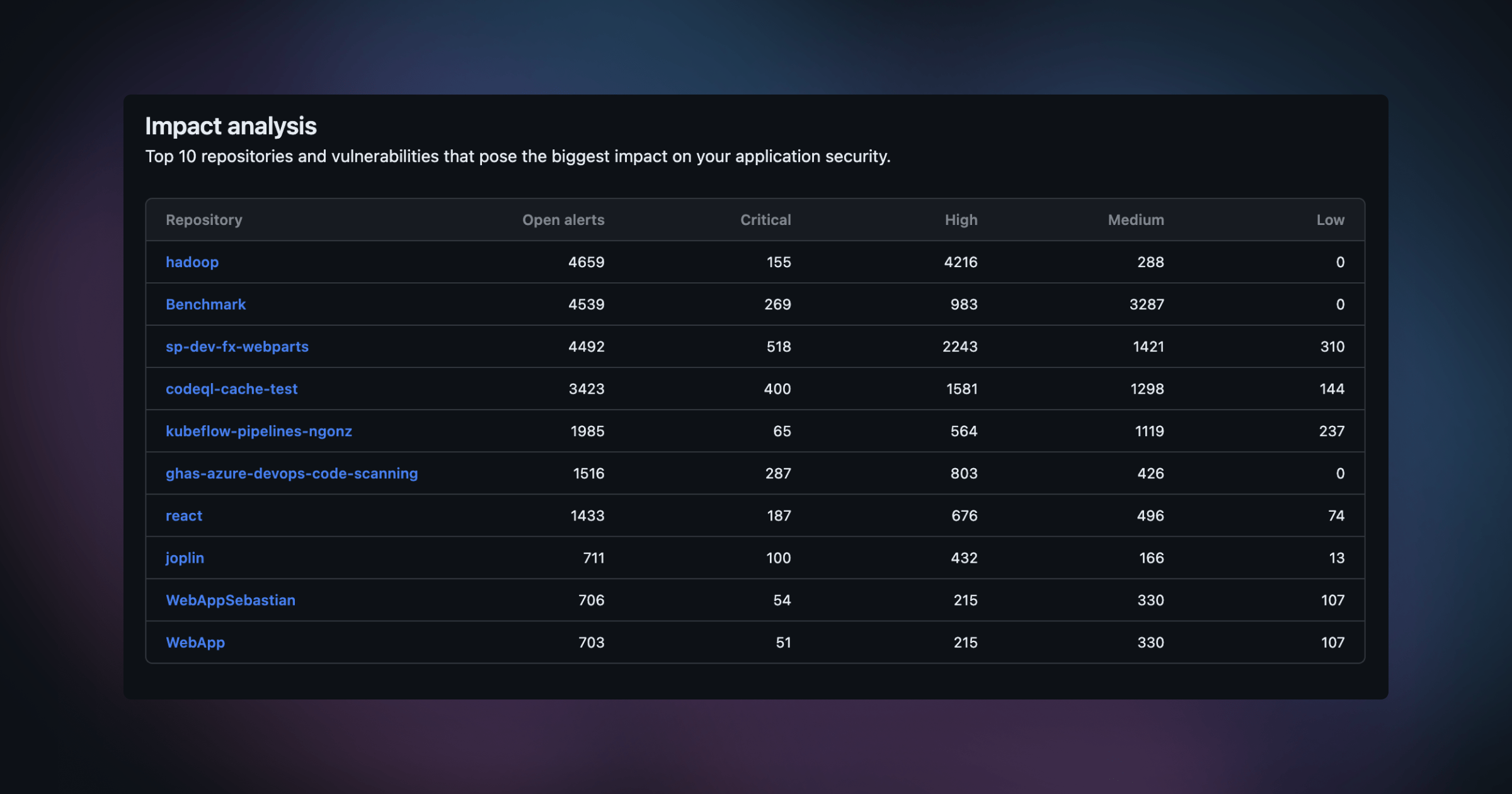The height and width of the screenshot is (794, 1512).
Task: Select joplin high count 432
Action: pos(964,558)
